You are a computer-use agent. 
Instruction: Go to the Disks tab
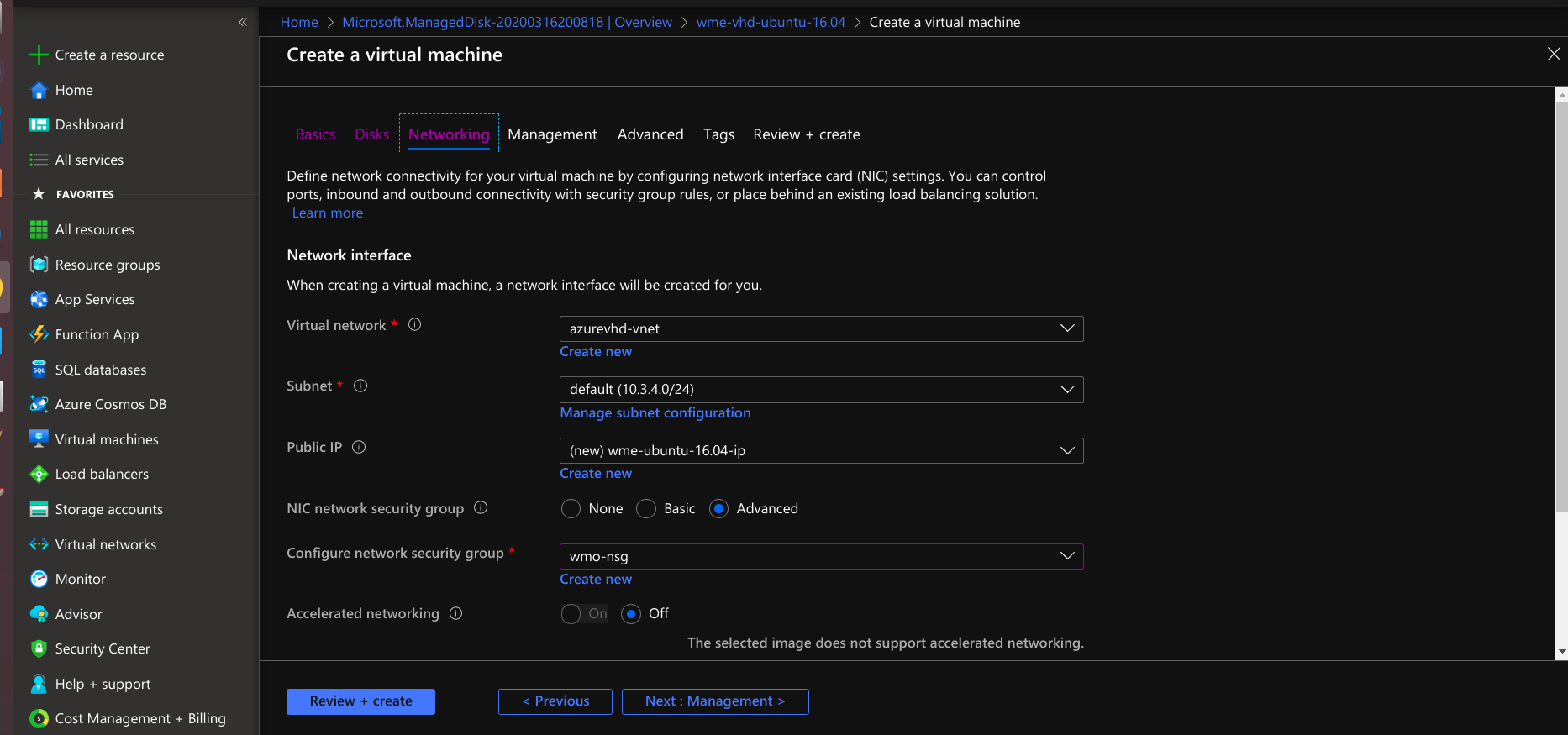tap(371, 134)
